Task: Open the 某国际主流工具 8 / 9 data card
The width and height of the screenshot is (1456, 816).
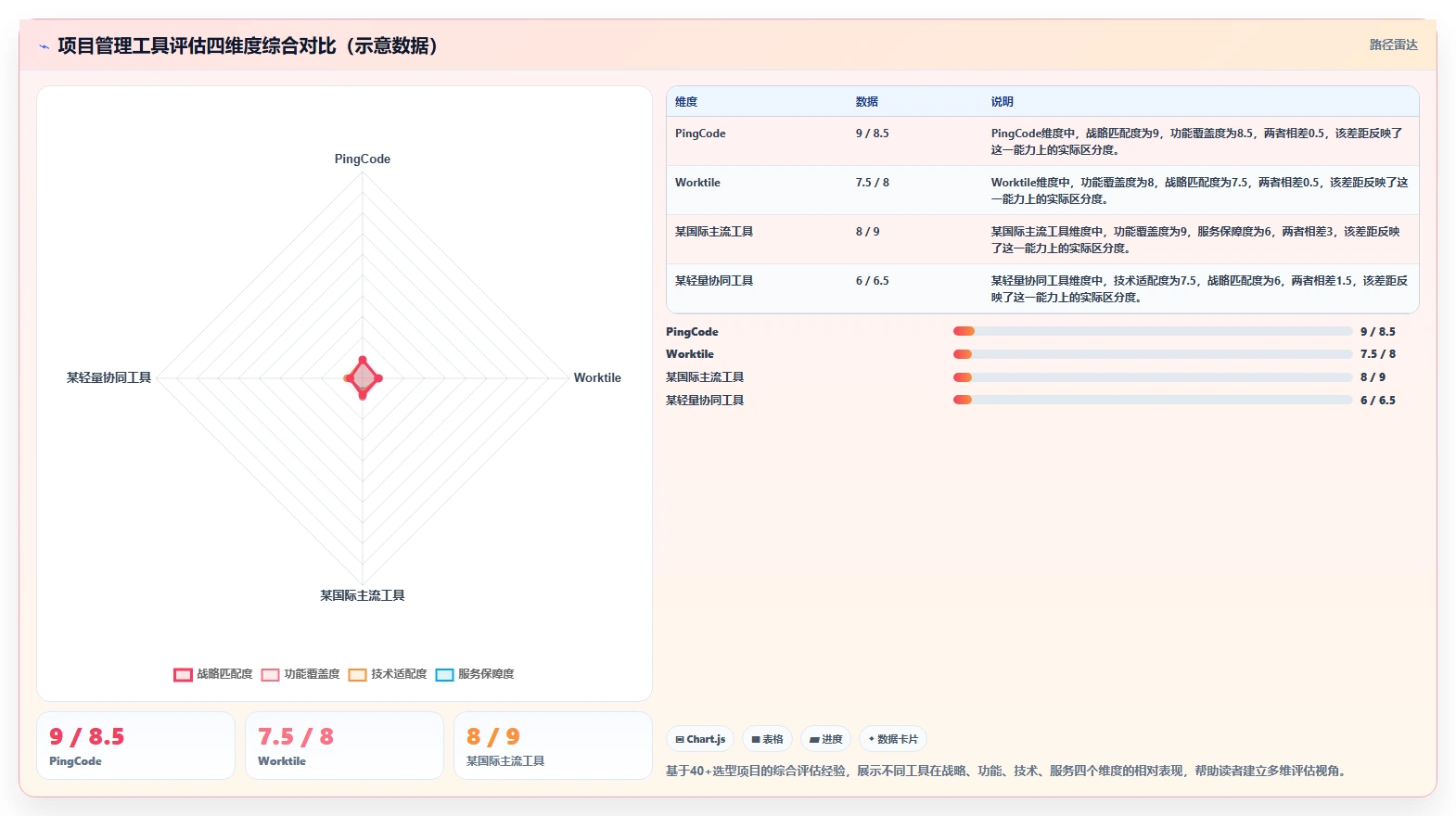Action: (553, 746)
